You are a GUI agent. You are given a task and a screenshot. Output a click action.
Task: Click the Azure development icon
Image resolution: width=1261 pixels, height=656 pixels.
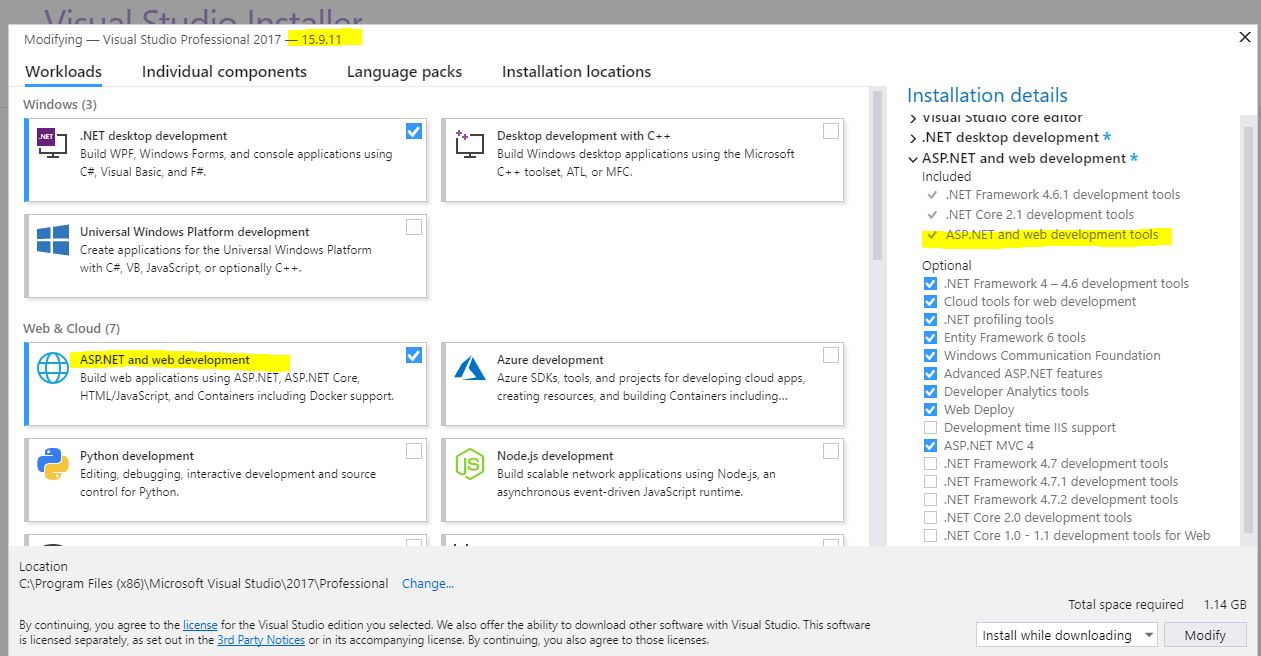pos(469,368)
